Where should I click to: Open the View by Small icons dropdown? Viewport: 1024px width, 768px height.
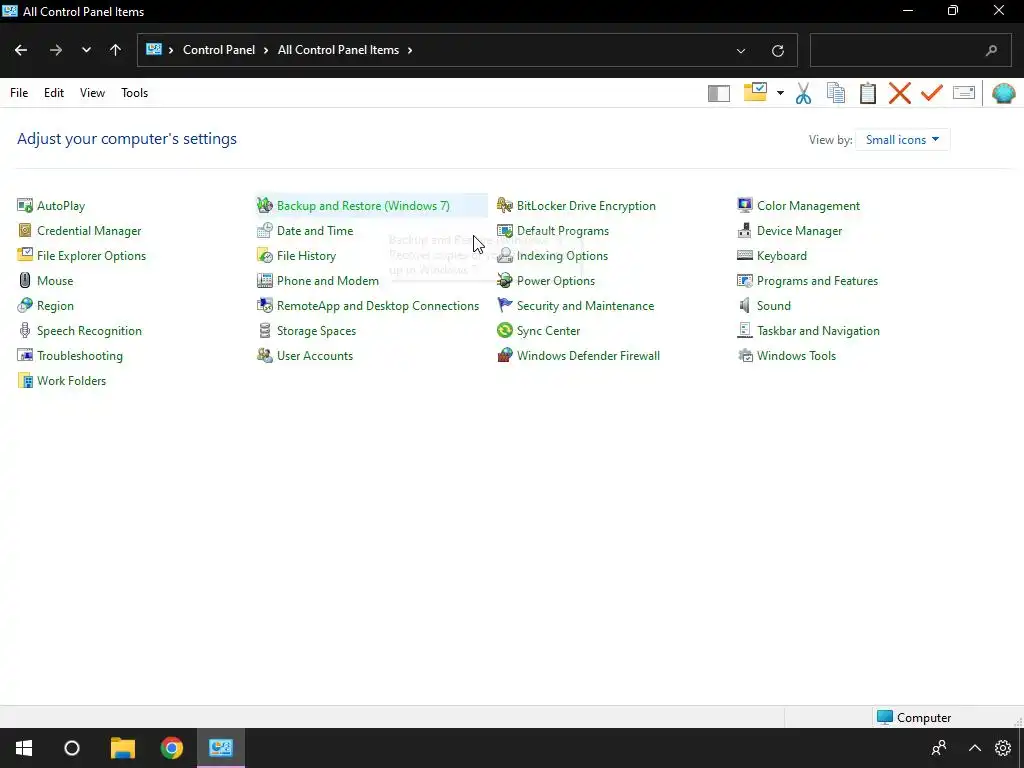(903, 140)
